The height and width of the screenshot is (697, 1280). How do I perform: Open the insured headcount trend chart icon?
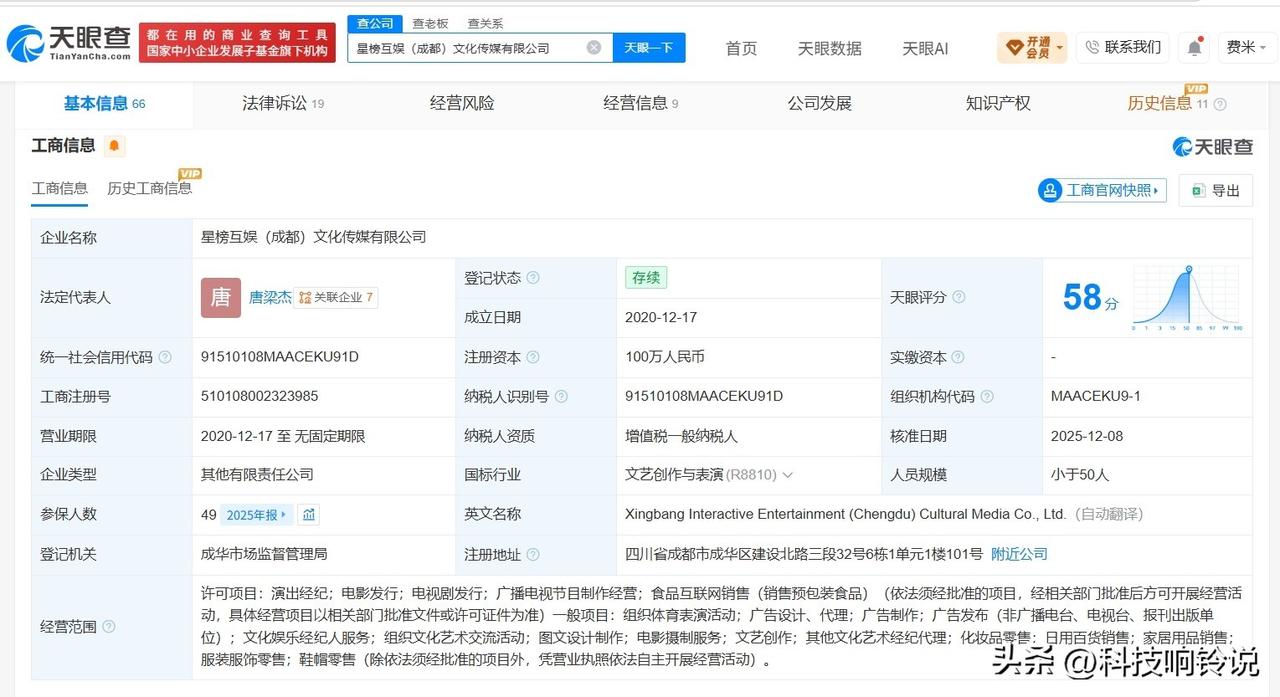(309, 515)
